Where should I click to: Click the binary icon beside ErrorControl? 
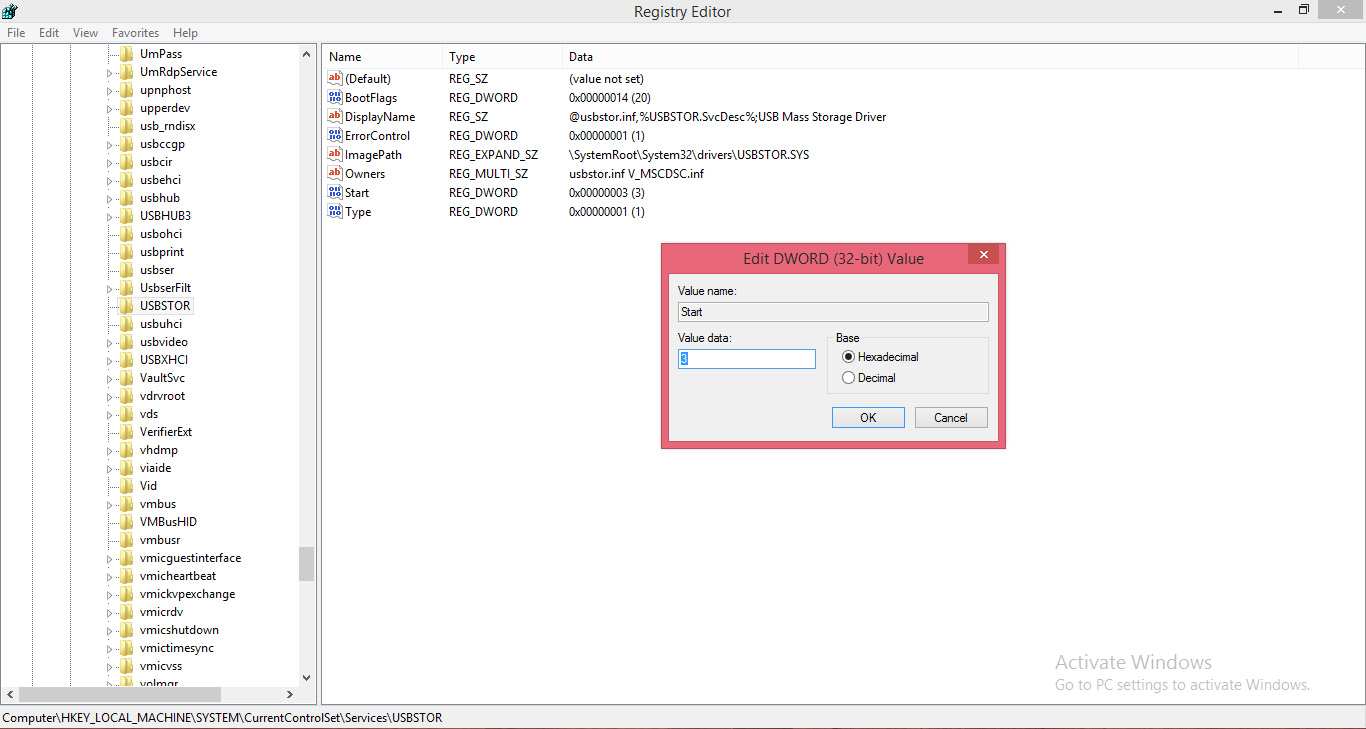click(x=335, y=135)
